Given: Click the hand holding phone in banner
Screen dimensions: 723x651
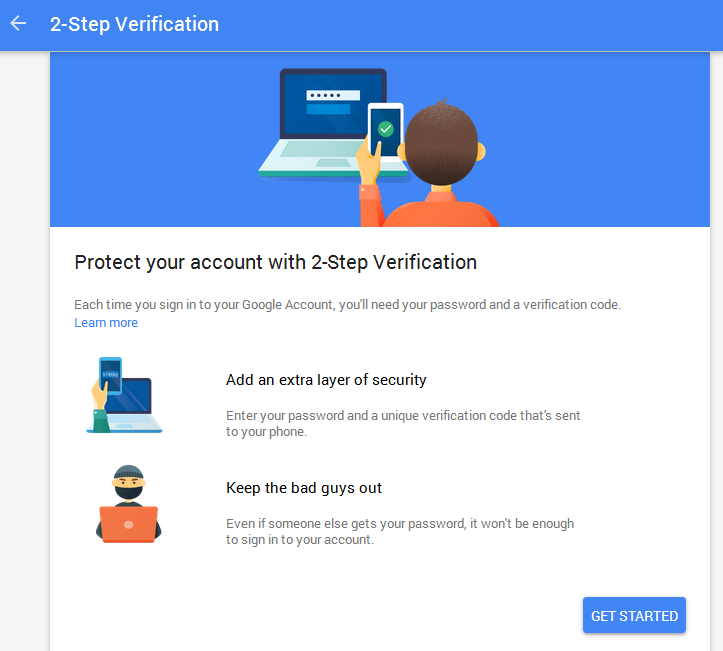Looking at the screenshot, I should (370, 164).
